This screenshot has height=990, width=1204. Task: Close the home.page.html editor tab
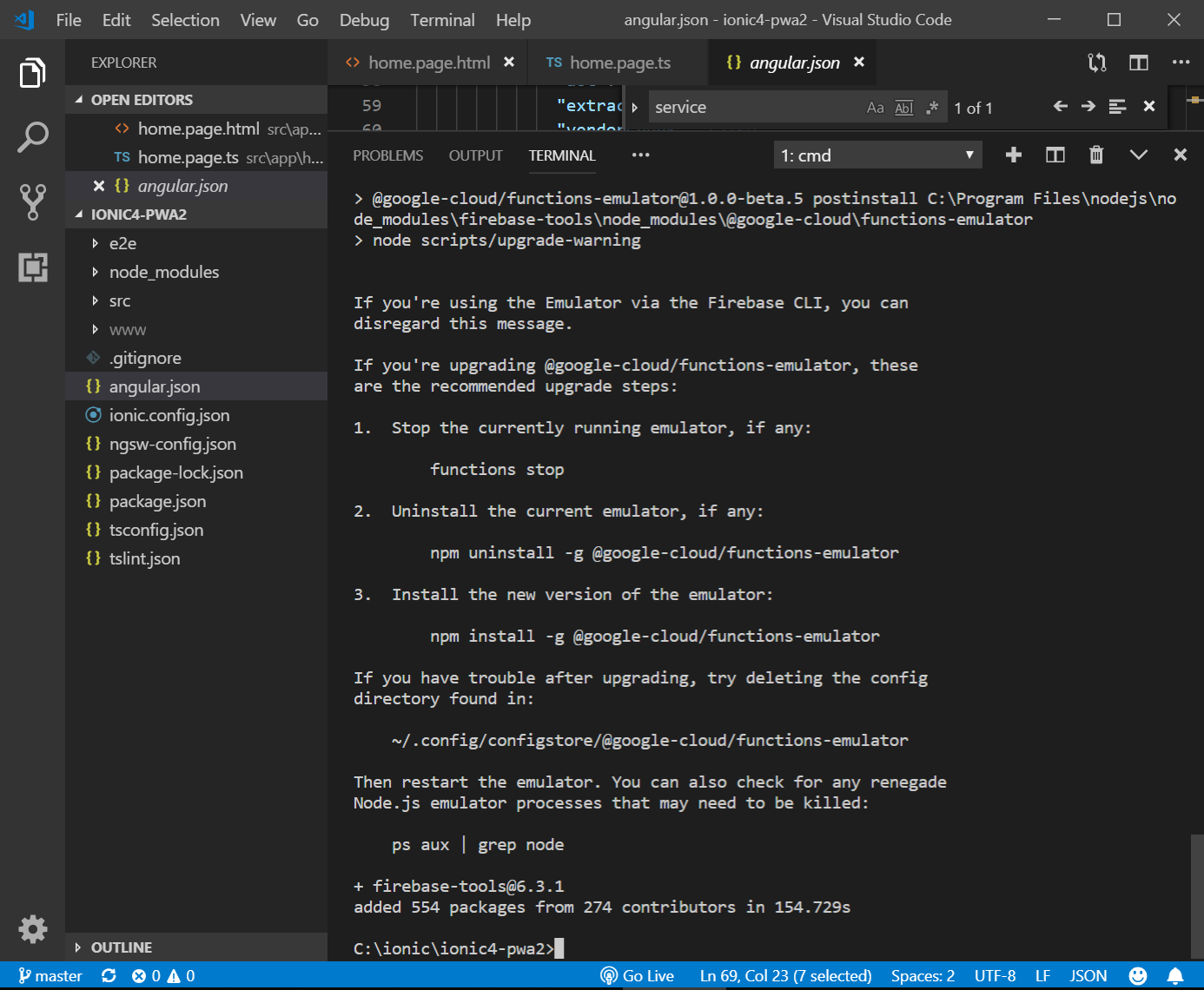pos(509,62)
